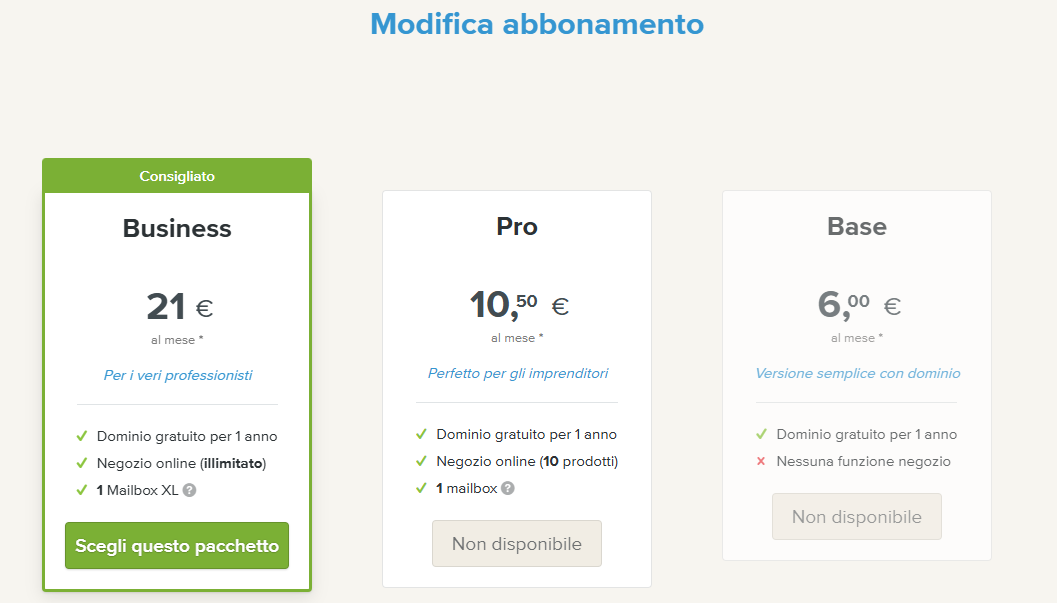
Task: Click Non disponibile button under Base plan
Action: (x=857, y=517)
